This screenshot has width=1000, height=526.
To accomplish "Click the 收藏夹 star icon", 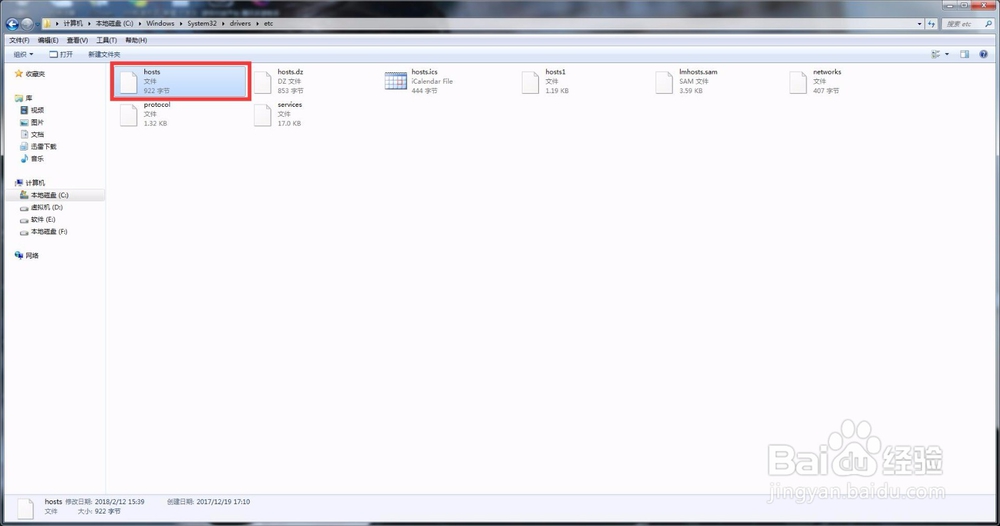I will coord(18,74).
